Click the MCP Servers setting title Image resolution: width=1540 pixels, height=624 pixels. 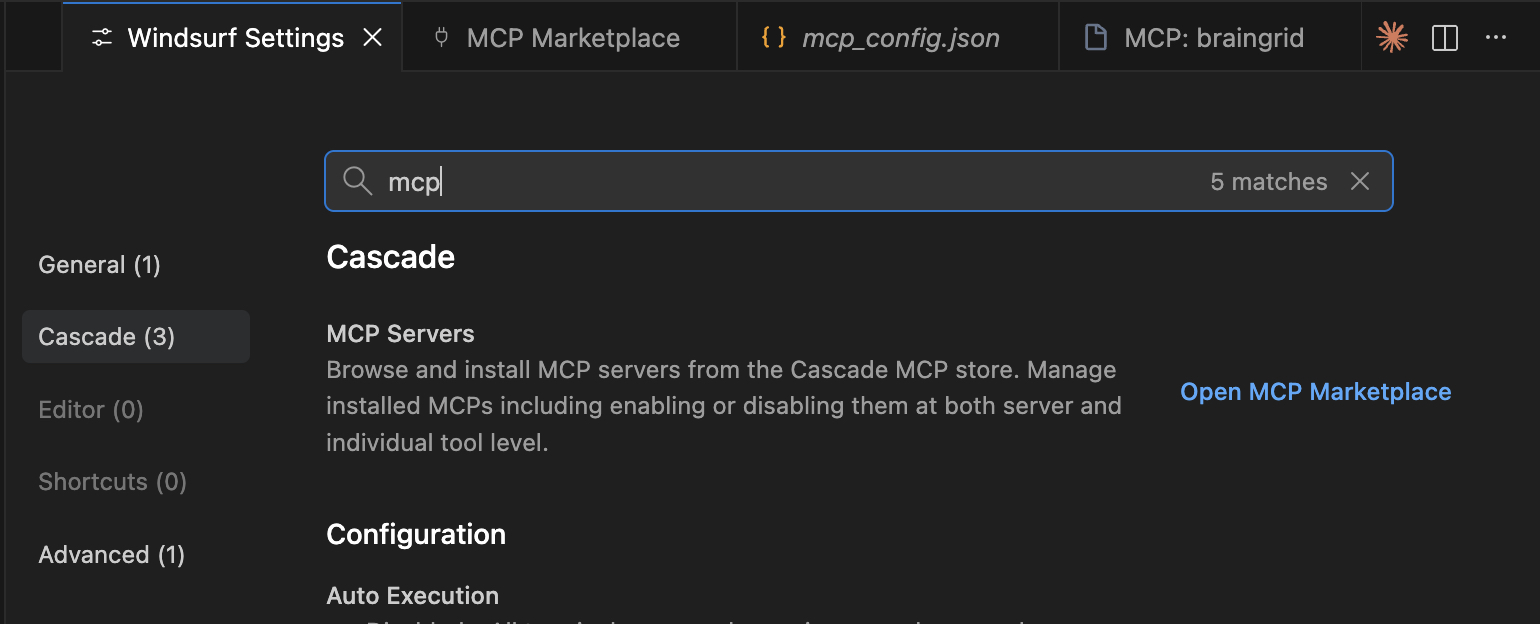[x=400, y=334]
